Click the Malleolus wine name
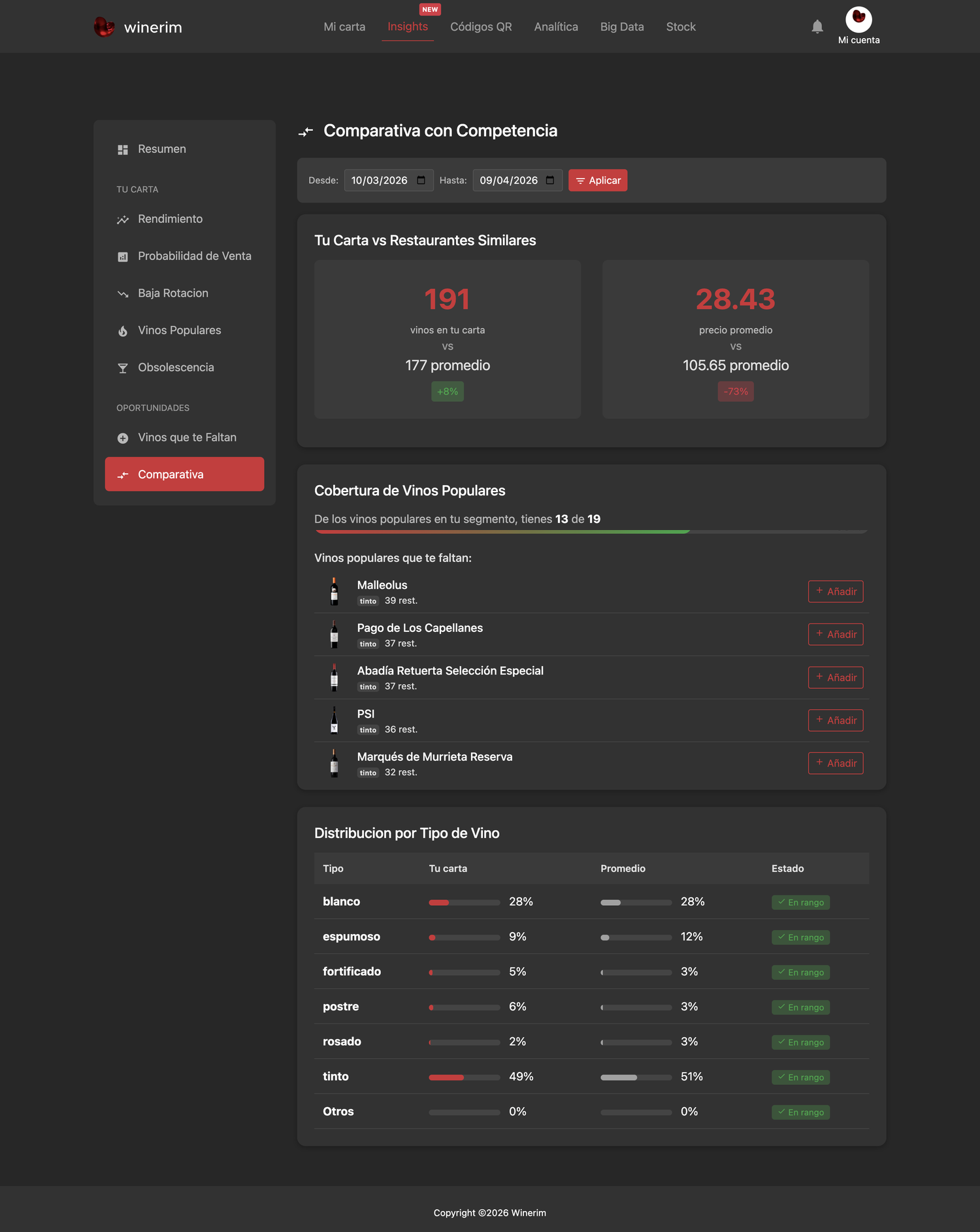This screenshot has width=980, height=1232. [382, 585]
